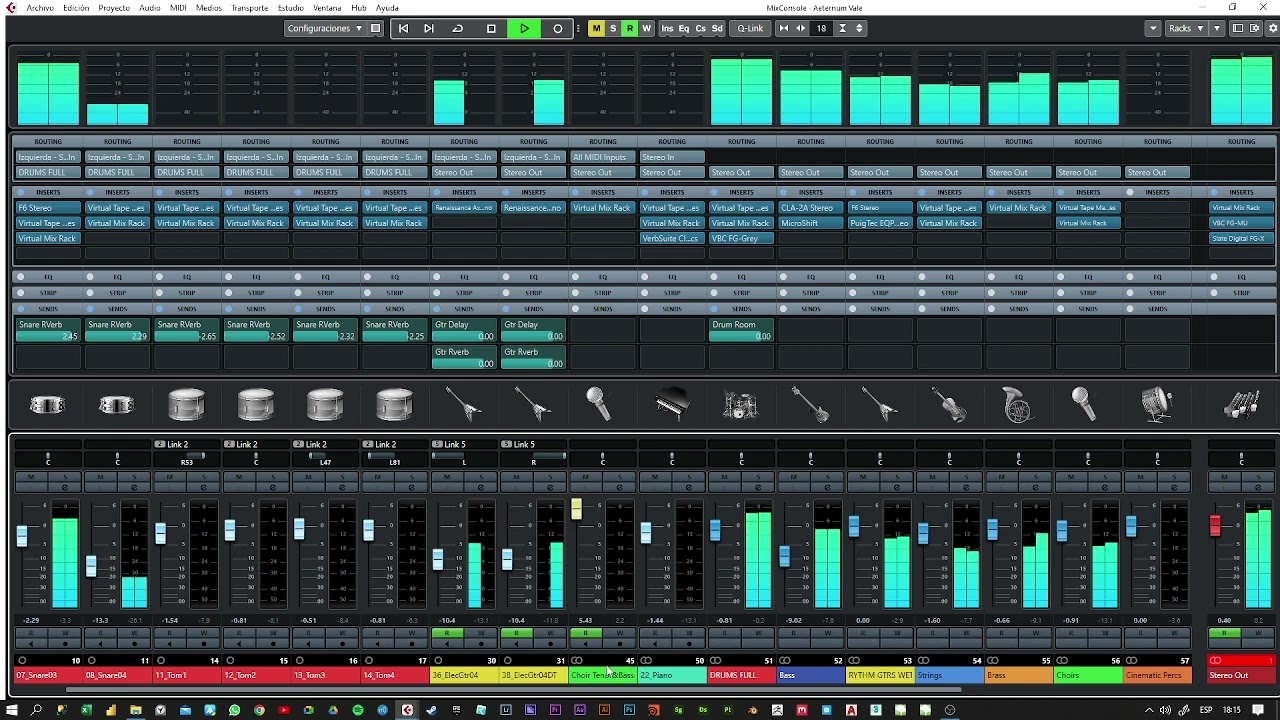This screenshot has width=1280, height=720.
Task: Open the Racks dropdown menu
Action: pos(1186,28)
